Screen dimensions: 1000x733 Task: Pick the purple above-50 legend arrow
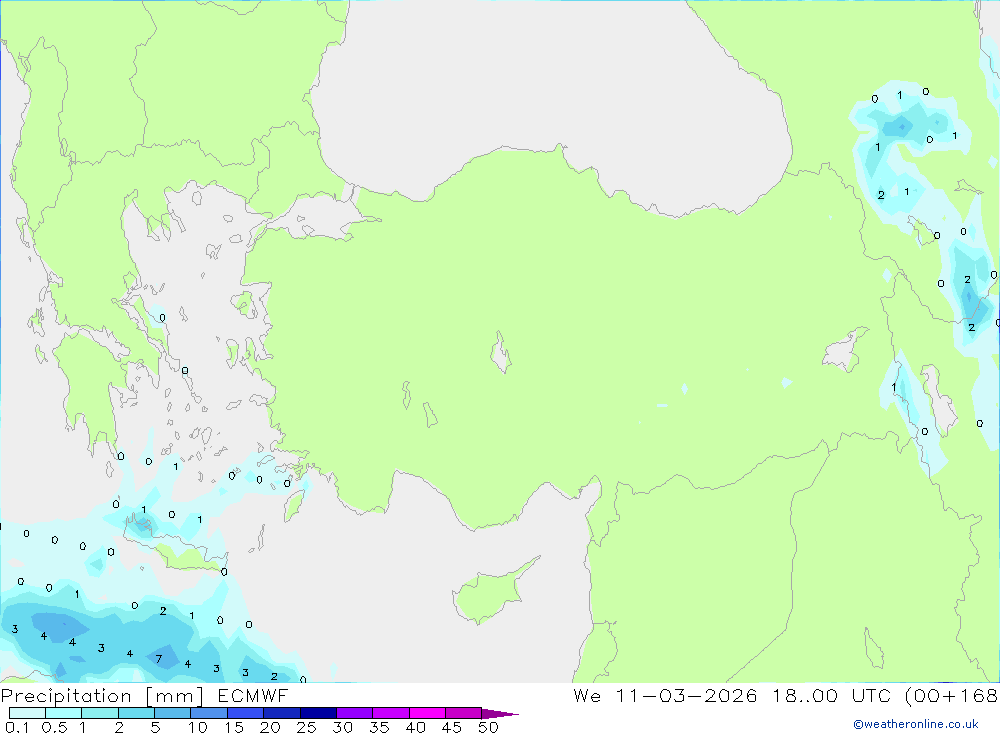click(x=499, y=713)
